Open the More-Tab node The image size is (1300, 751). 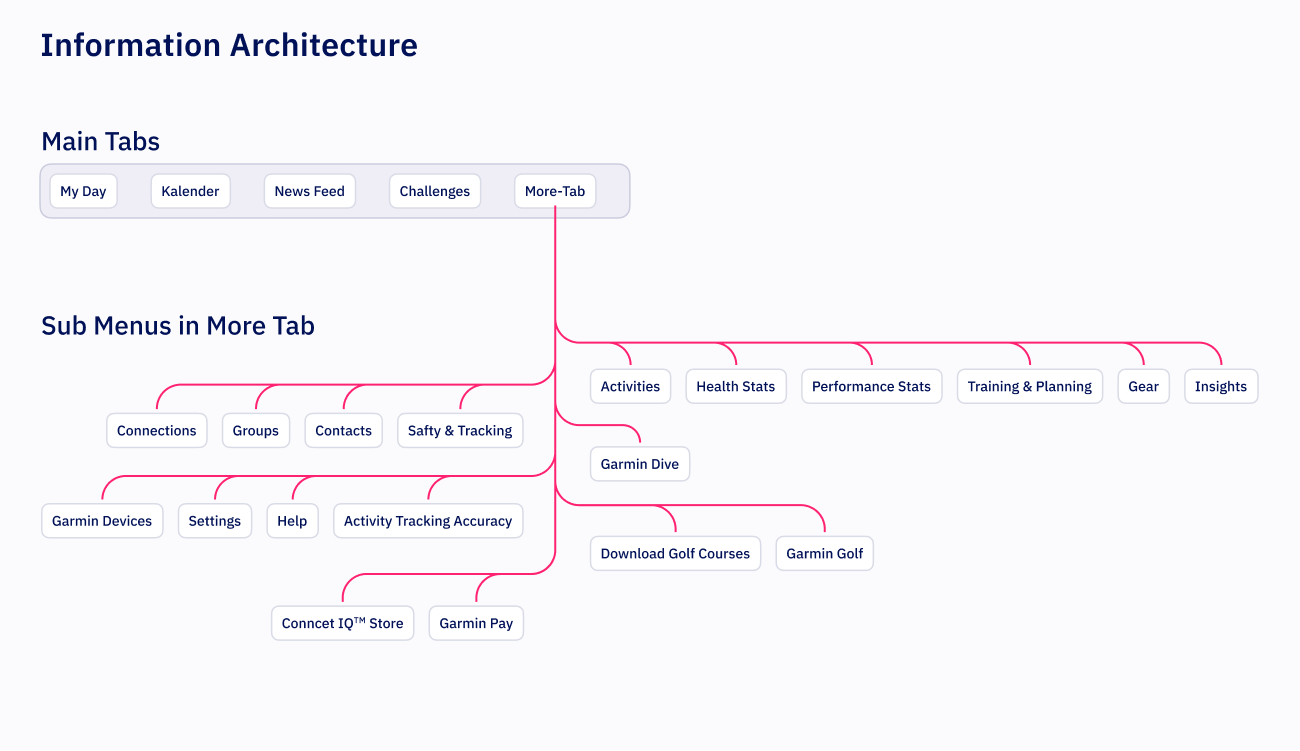[x=555, y=191]
